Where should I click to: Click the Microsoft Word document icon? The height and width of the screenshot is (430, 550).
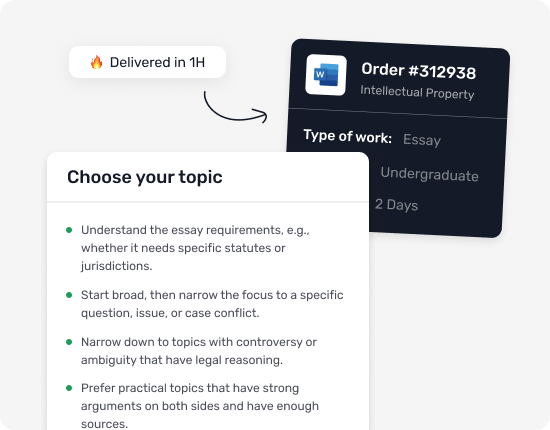click(326, 75)
